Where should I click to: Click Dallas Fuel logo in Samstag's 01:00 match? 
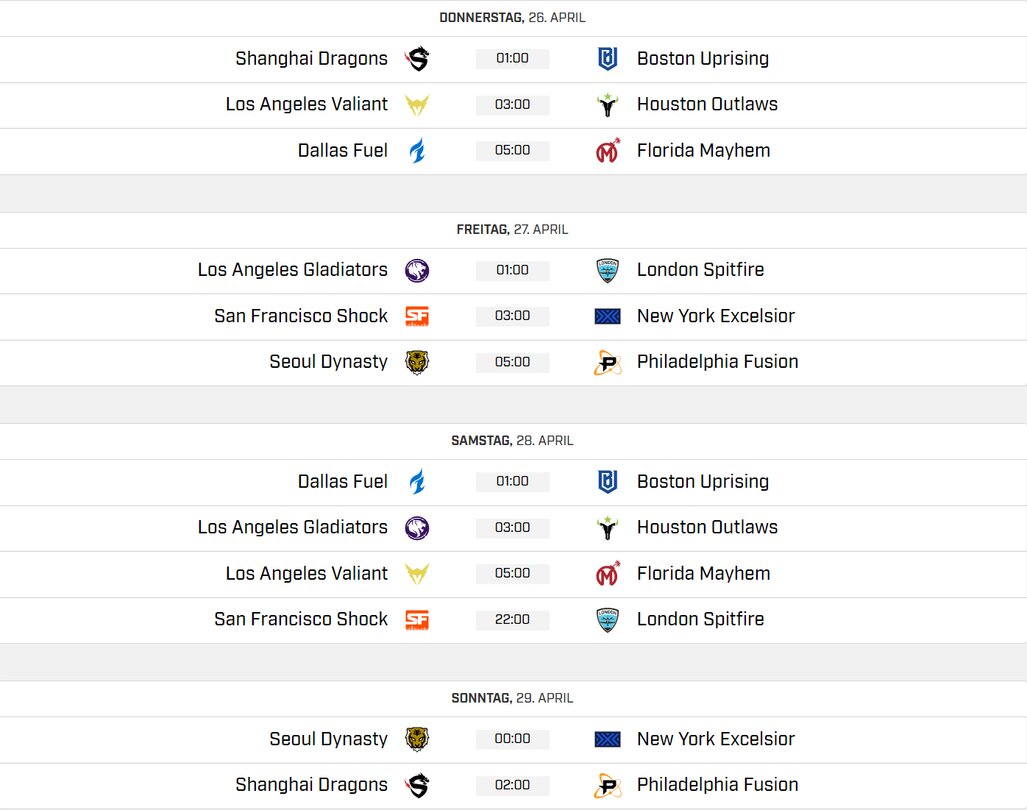point(417,482)
